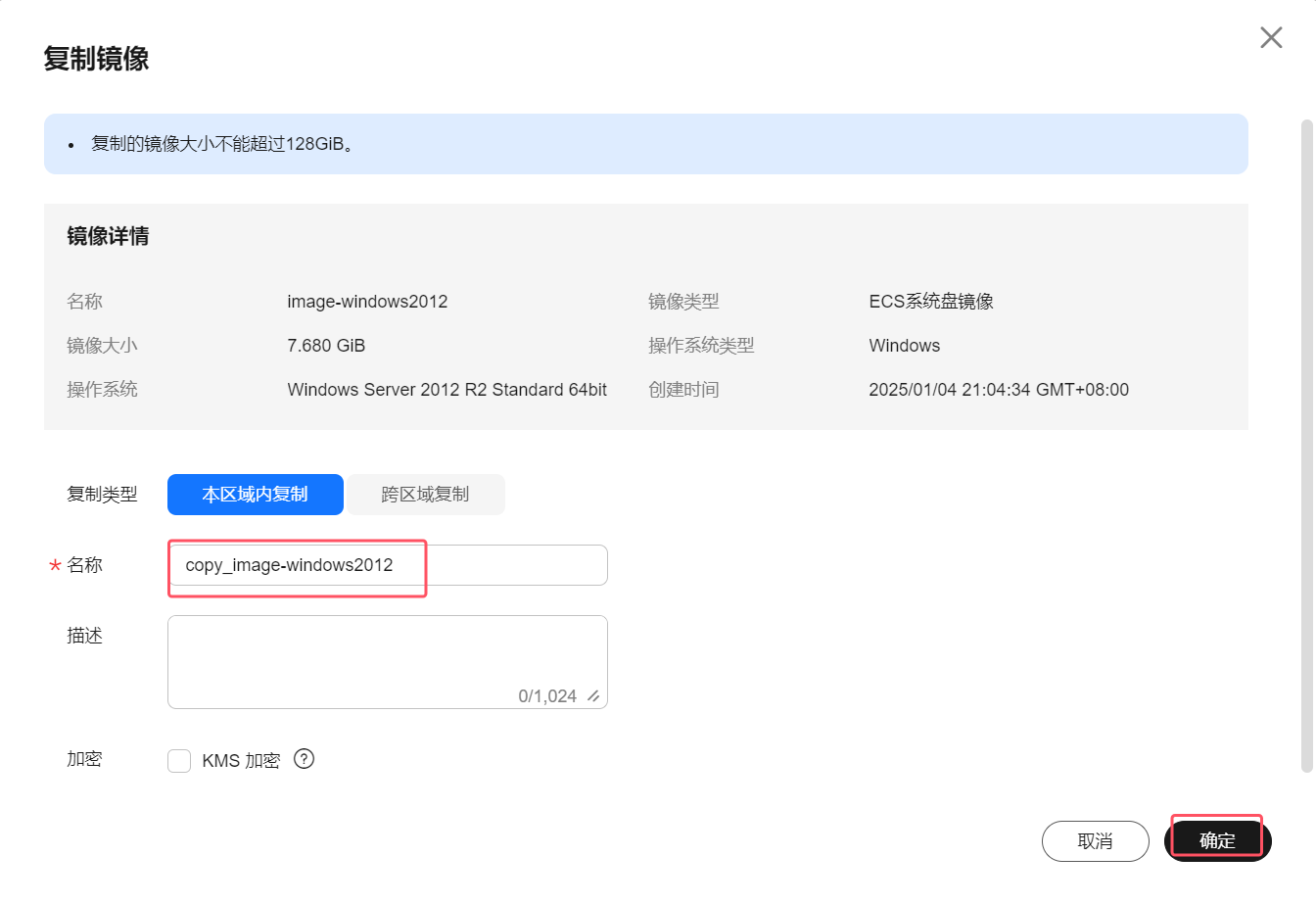Close the 复制镜像 dialog with X
Viewport: 1316px width, 904px height.
(x=1271, y=37)
